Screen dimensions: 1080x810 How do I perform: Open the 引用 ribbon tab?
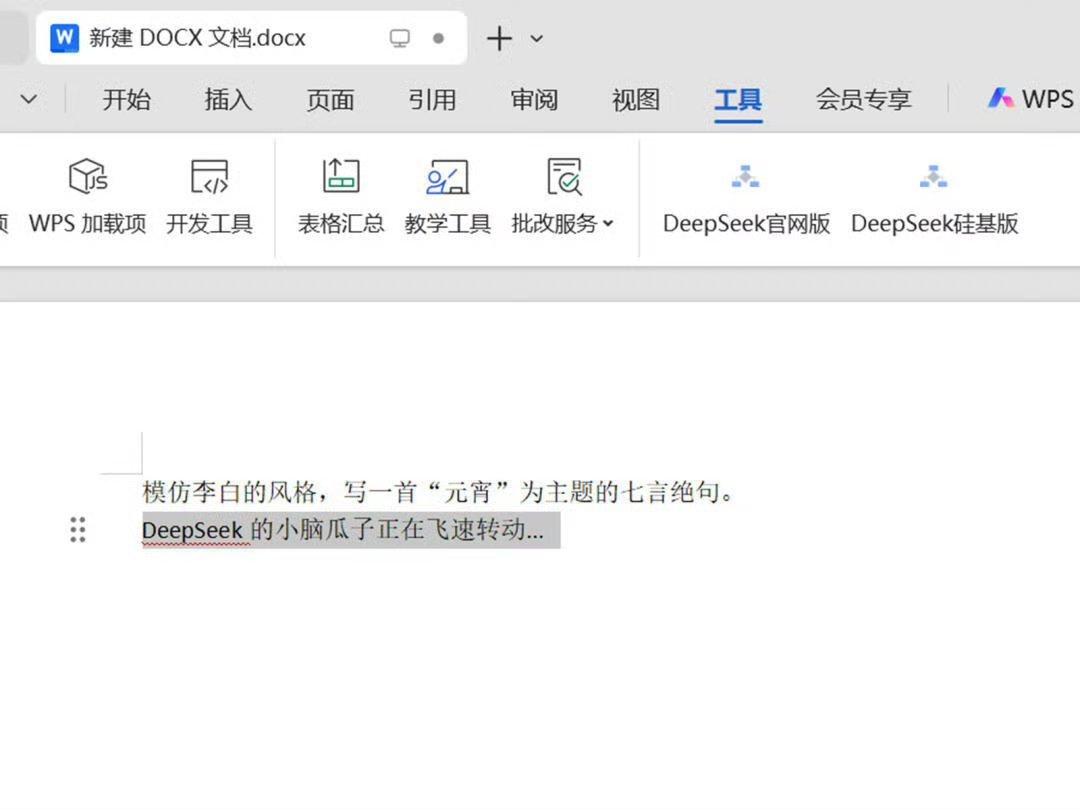click(x=433, y=100)
